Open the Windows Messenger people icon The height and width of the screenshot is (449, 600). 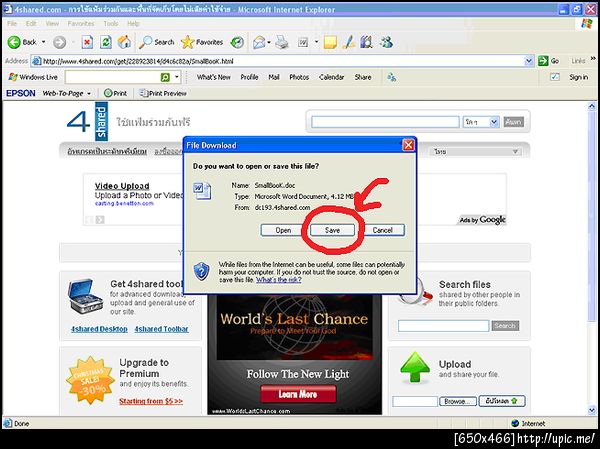(386, 42)
